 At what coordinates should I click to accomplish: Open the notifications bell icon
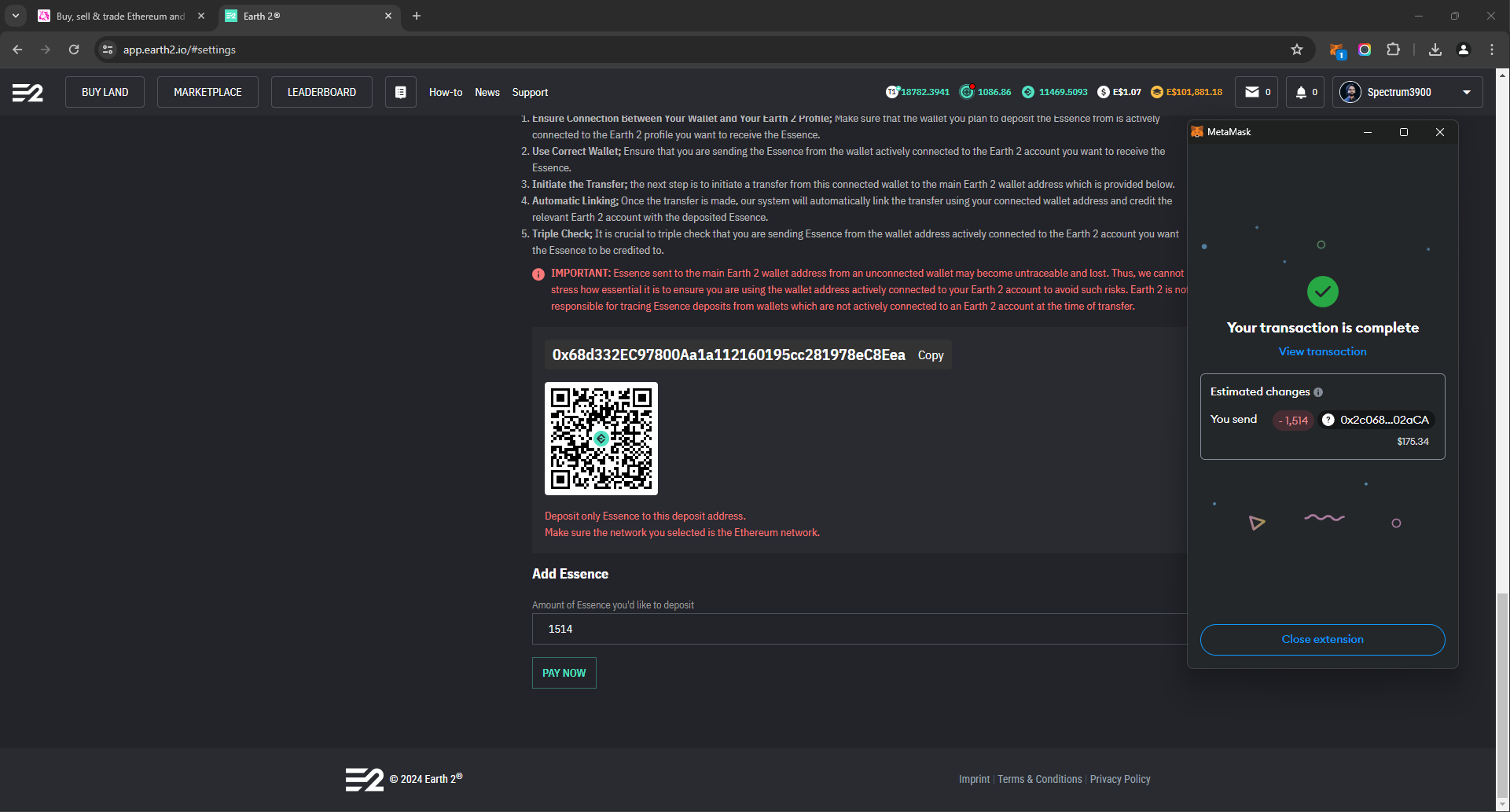coord(1301,92)
